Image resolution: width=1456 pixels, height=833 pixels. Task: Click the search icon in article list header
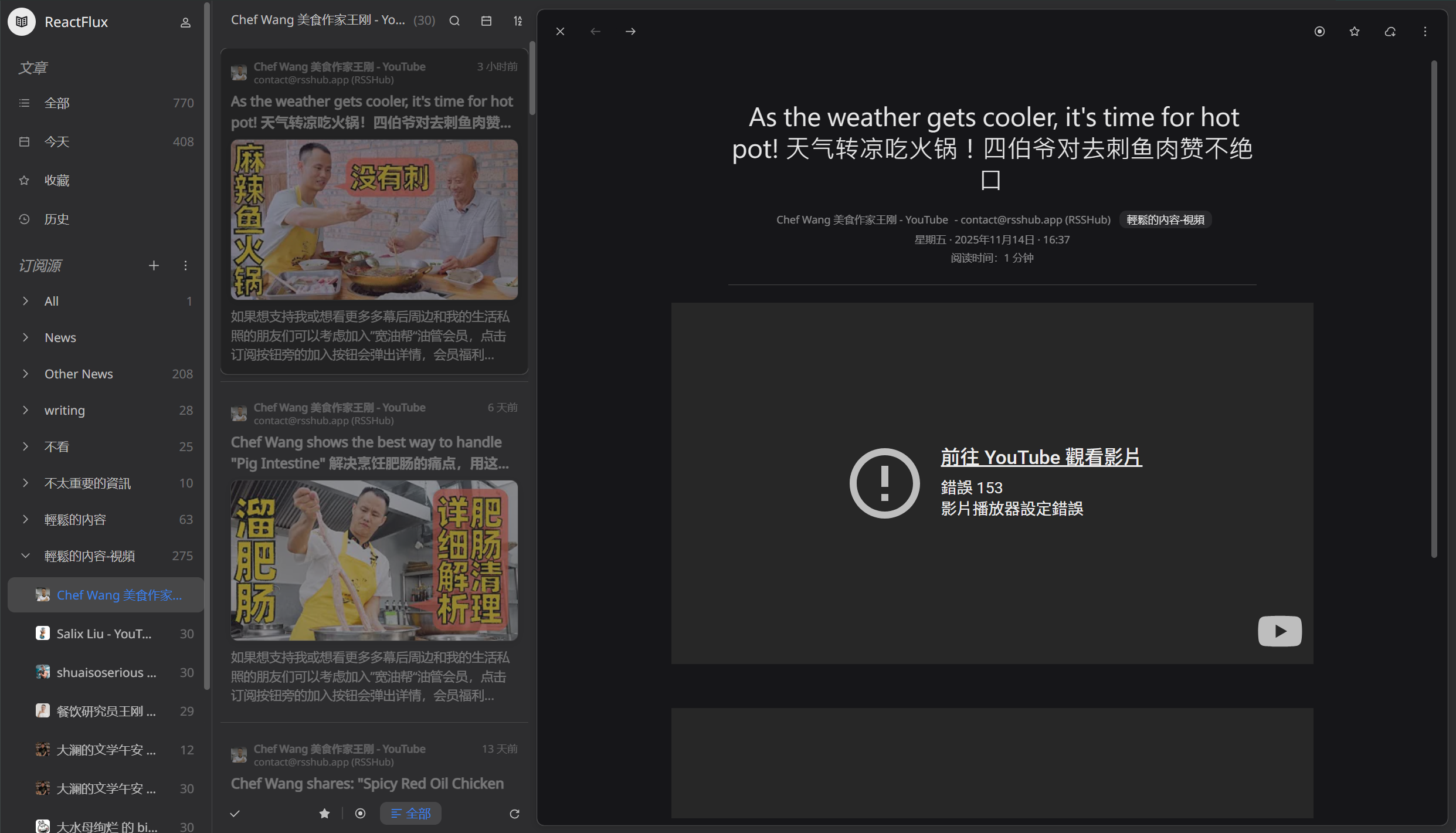tap(454, 21)
